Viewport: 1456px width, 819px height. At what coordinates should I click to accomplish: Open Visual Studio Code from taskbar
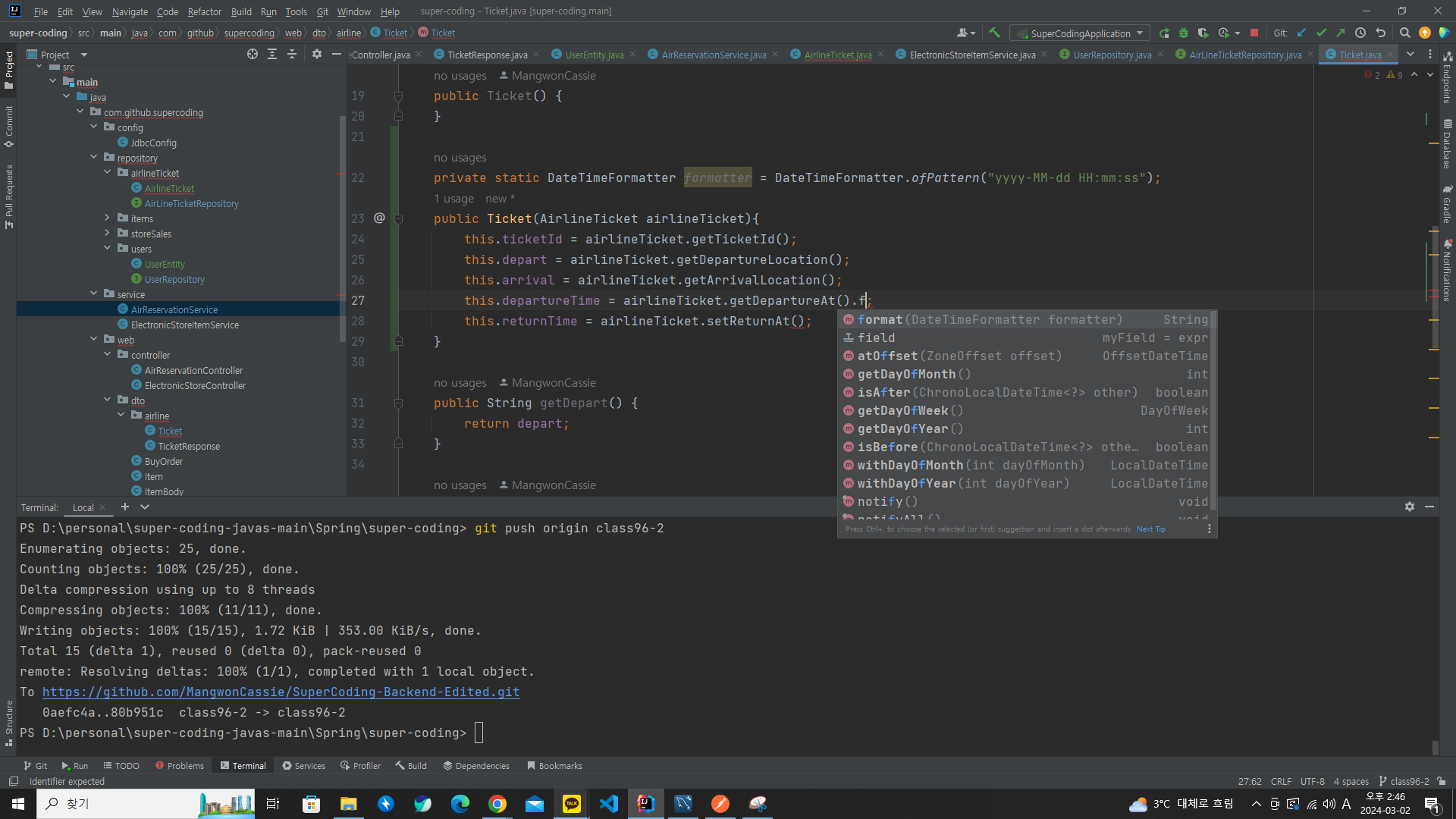click(x=609, y=804)
